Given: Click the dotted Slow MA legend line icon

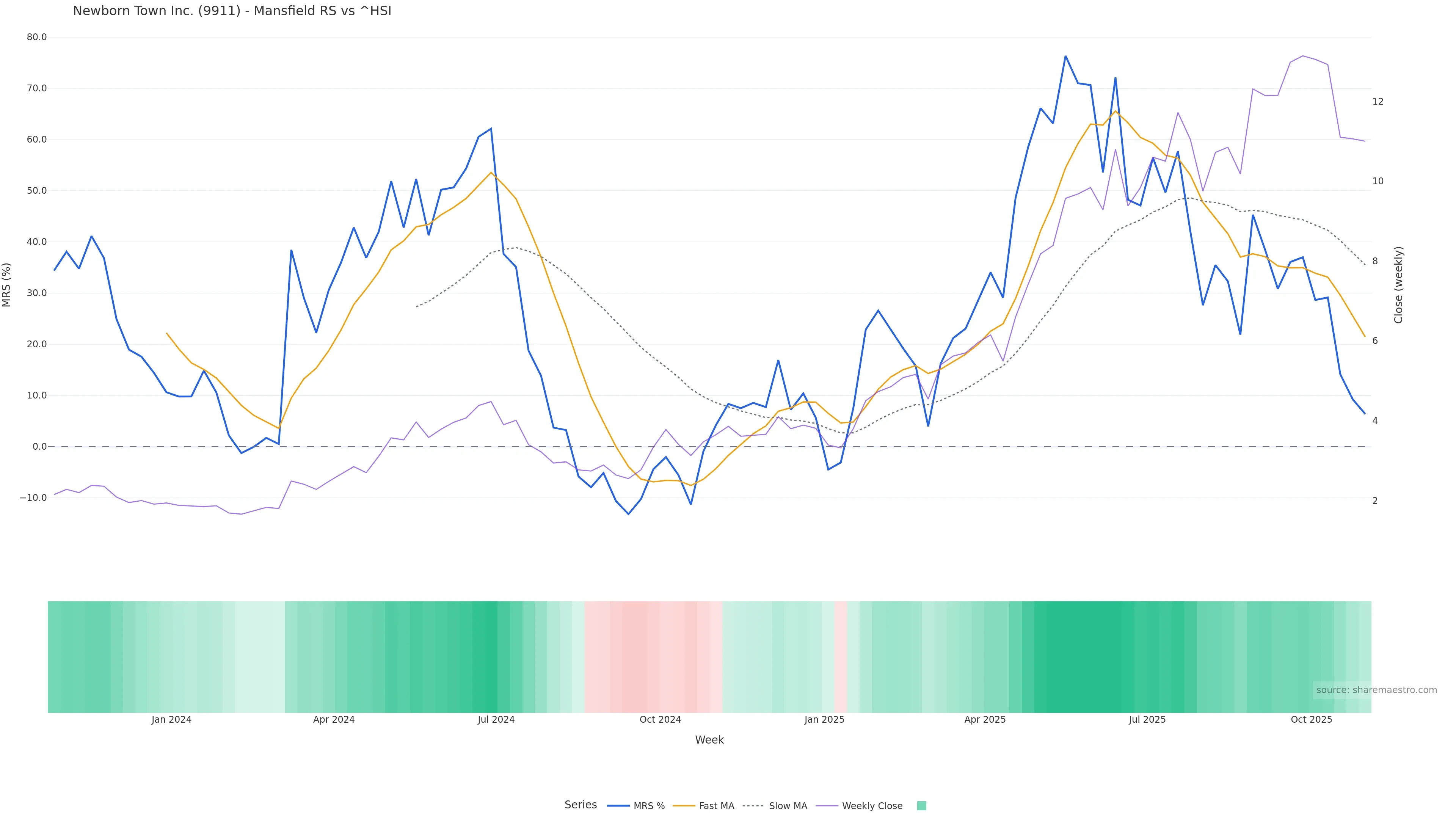Looking at the screenshot, I should [x=753, y=806].
